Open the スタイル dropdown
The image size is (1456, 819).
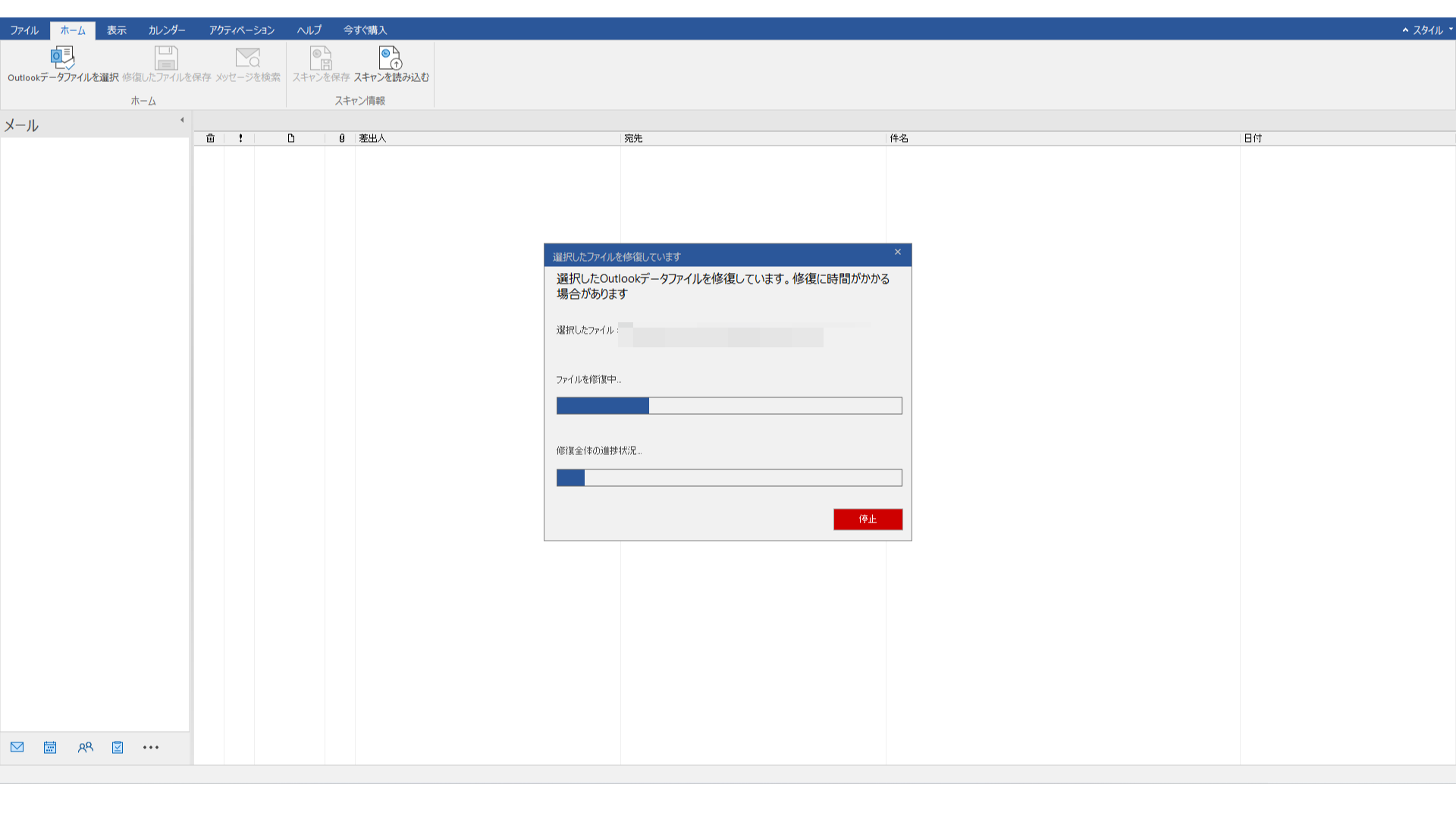click(1429, 30)
